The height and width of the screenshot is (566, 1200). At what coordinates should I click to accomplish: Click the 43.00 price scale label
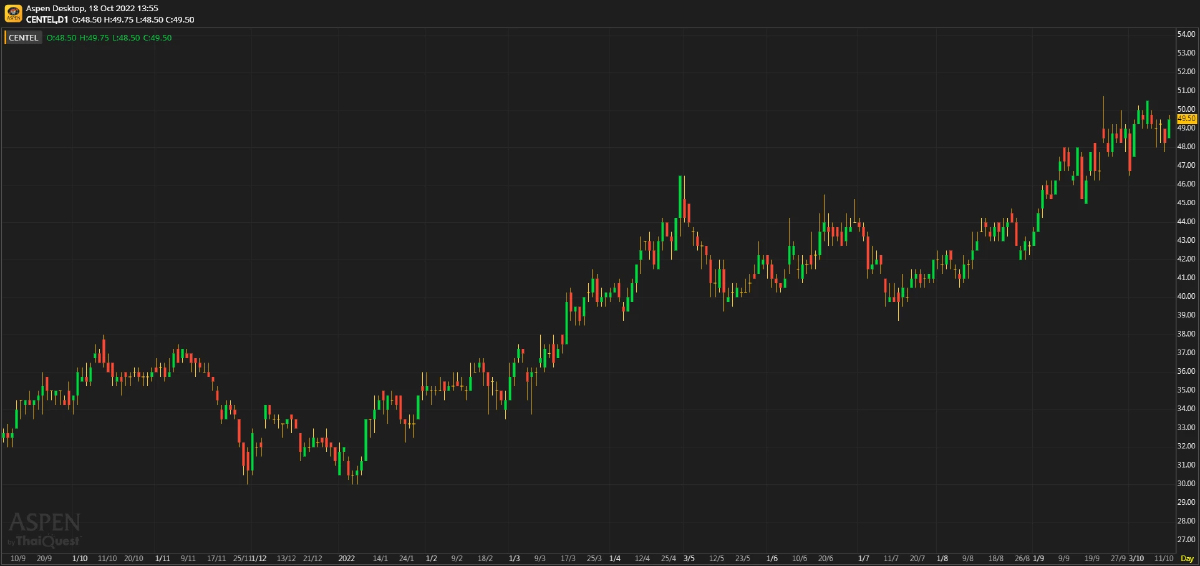[1187, 240]
